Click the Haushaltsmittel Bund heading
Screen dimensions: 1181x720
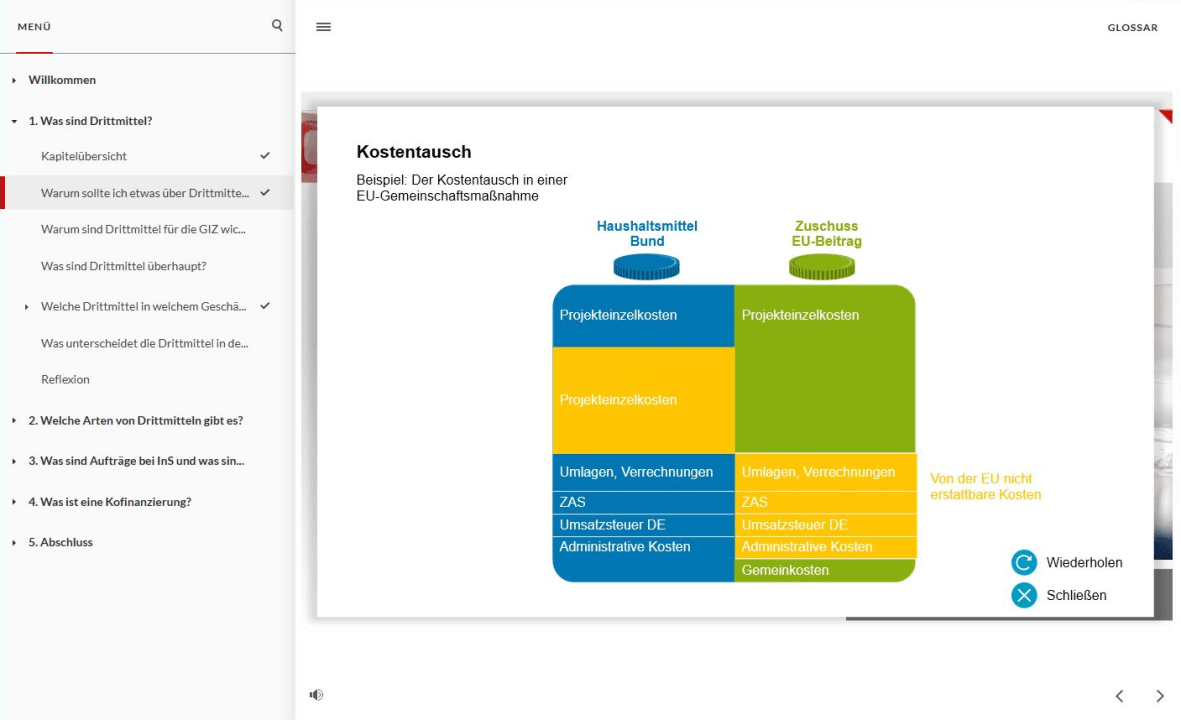(x=647, y=233)
